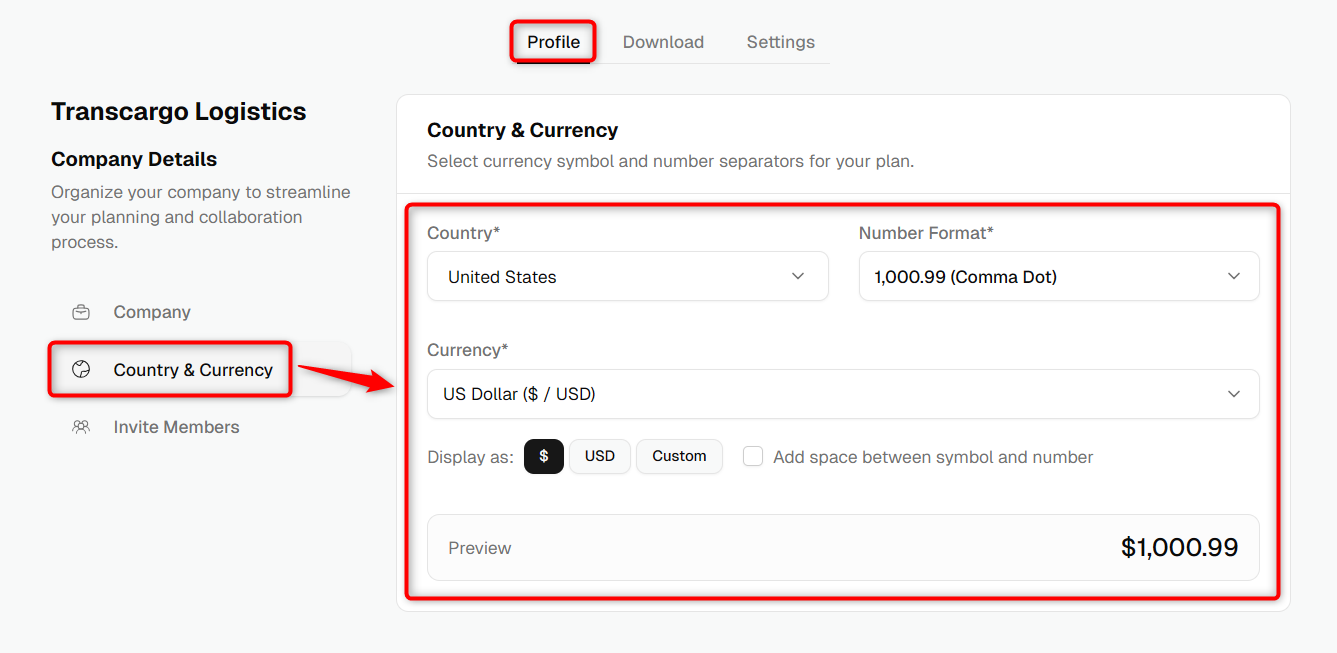
Task: Click the chevron arrow in Country field
Action: click(x=798, y=276)
